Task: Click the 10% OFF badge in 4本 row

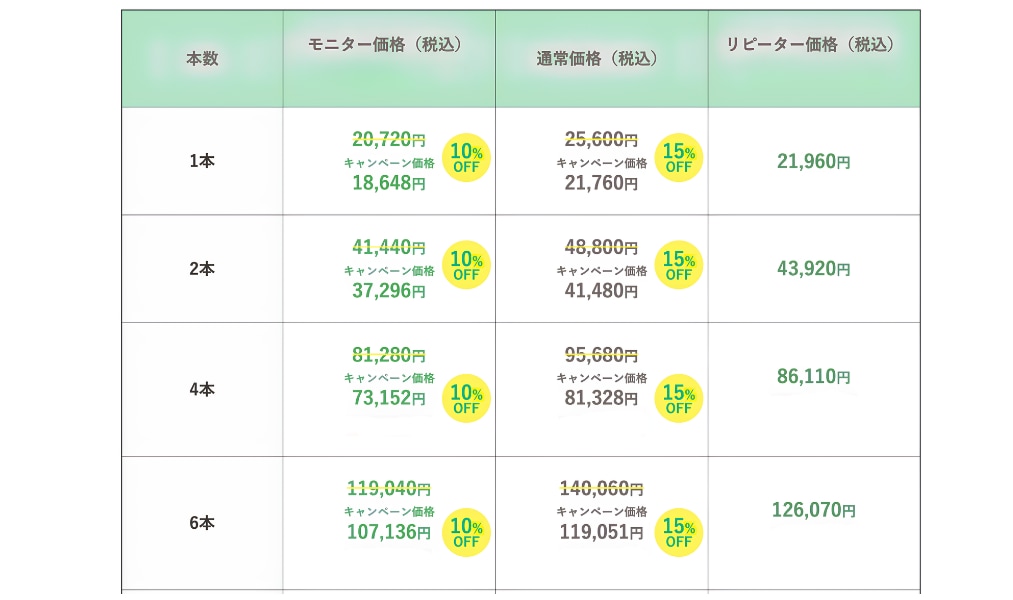Action: [x=466, y=398]
